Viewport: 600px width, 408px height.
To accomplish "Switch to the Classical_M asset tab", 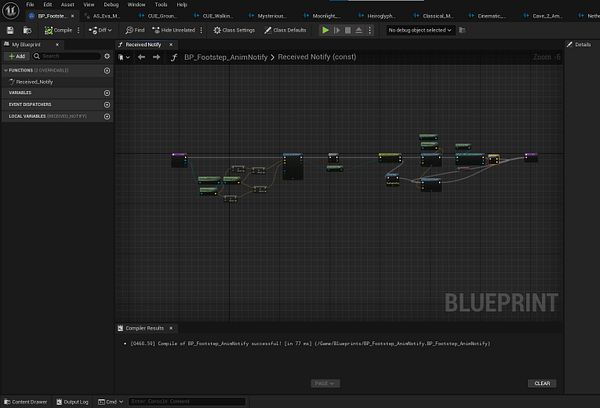I will coord(437,16).
